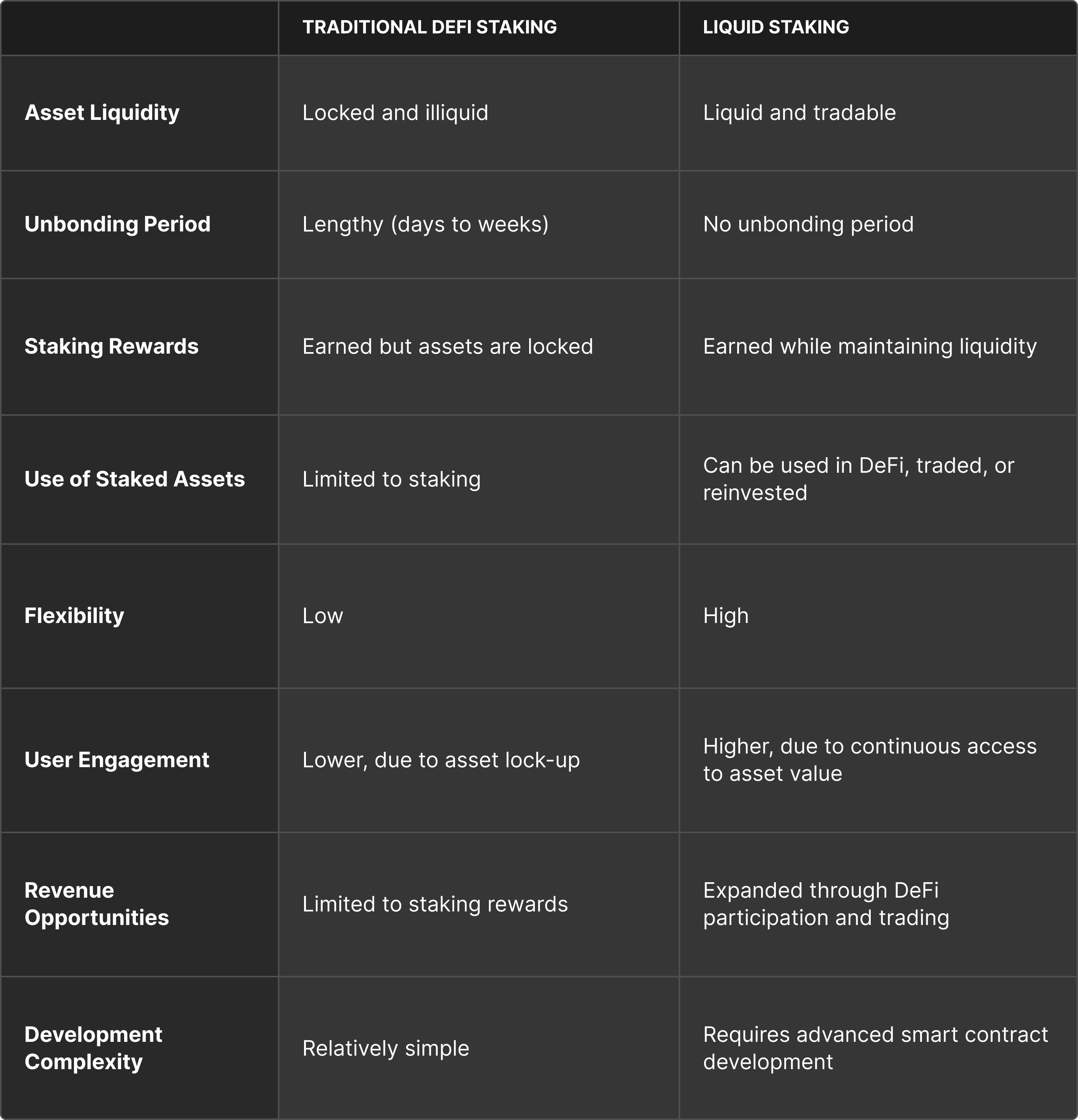
Task: Click the Flexibility row label
Action: point(74,616)
